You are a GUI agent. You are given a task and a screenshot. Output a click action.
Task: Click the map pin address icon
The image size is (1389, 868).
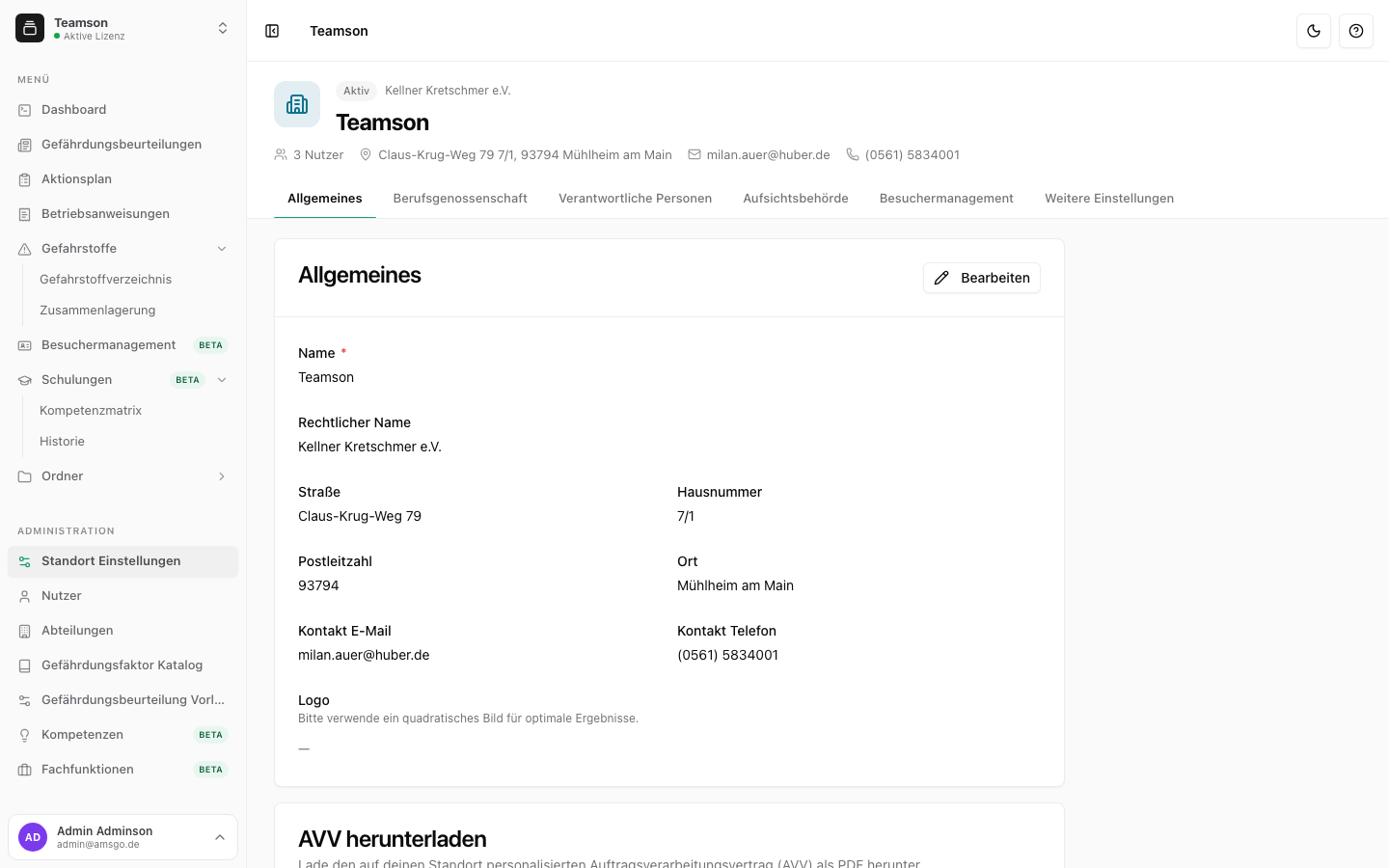[366, 154]
